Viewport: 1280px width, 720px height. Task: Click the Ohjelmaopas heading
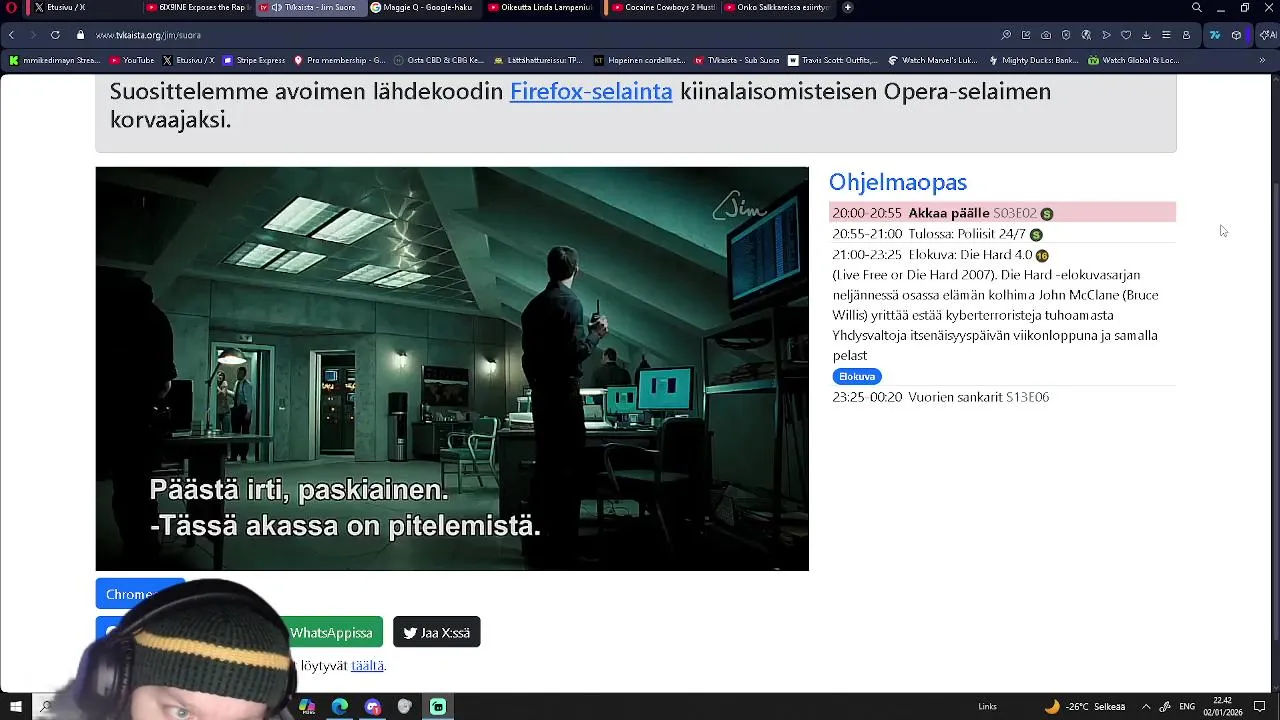coord(898,182)
